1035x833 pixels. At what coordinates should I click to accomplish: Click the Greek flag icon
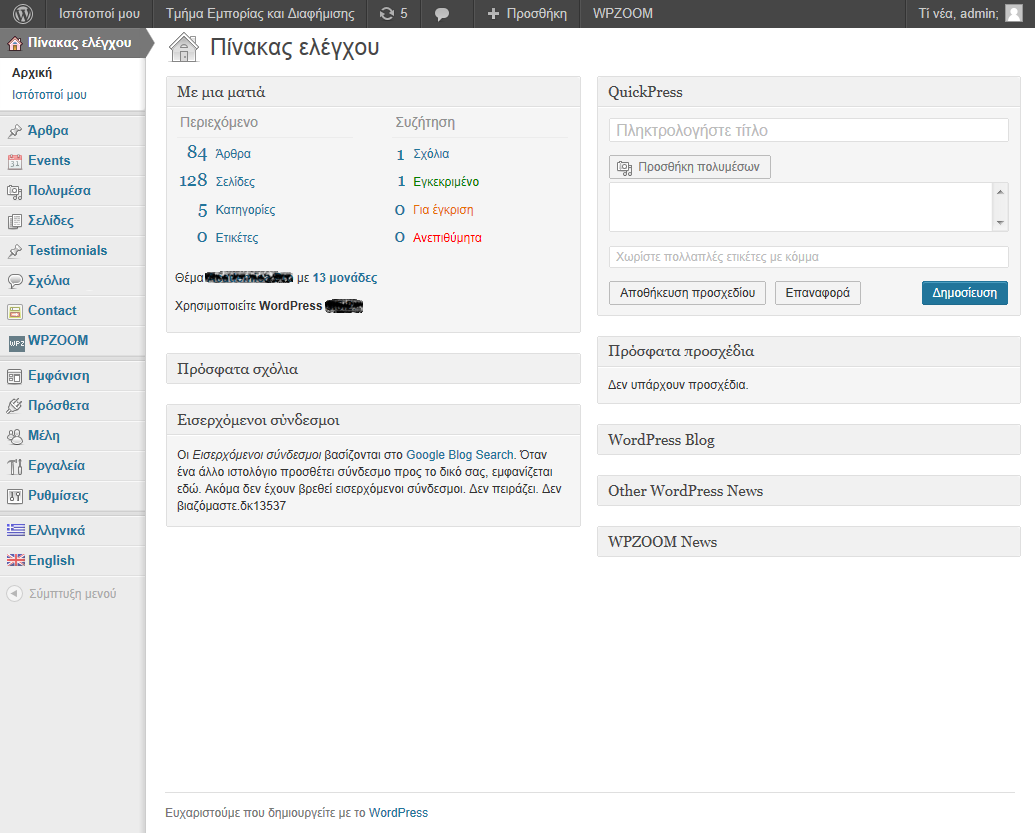click(16, 529)
